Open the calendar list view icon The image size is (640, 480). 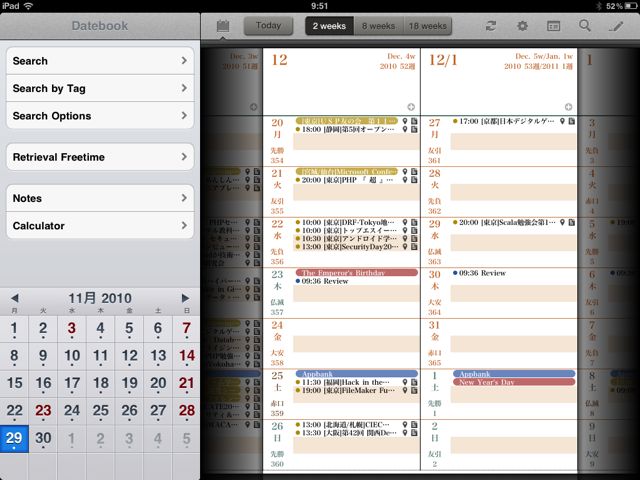pyautogui.click(x=553, y=26)
